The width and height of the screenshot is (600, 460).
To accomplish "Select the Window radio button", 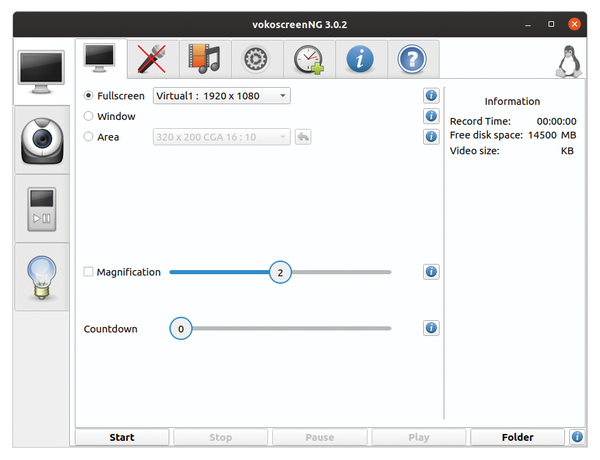I will point(88,116).
